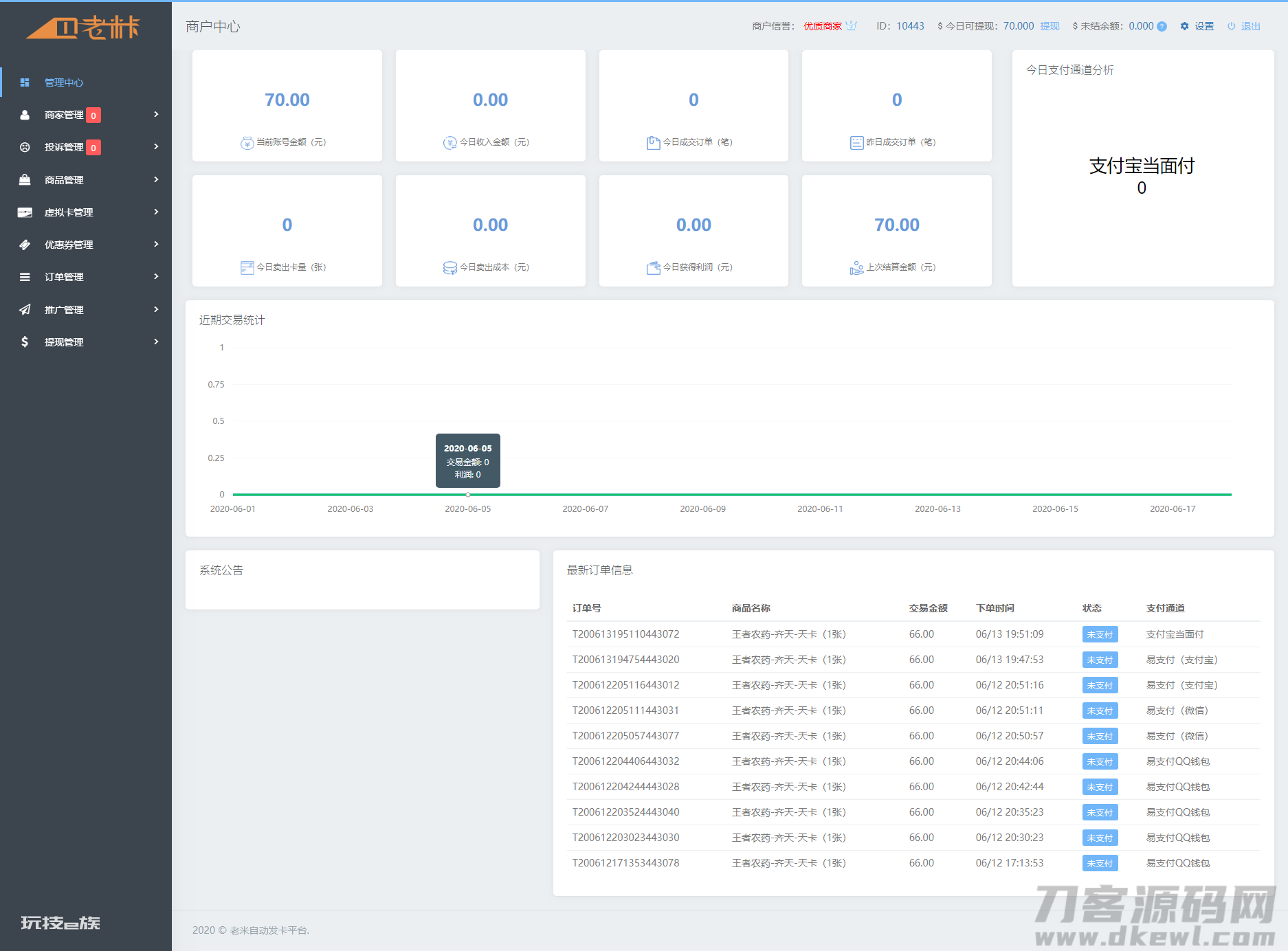The image size is (1288, 951).
Task: Click the 虚拟卡管理 card icon
Action: point(25,212)
